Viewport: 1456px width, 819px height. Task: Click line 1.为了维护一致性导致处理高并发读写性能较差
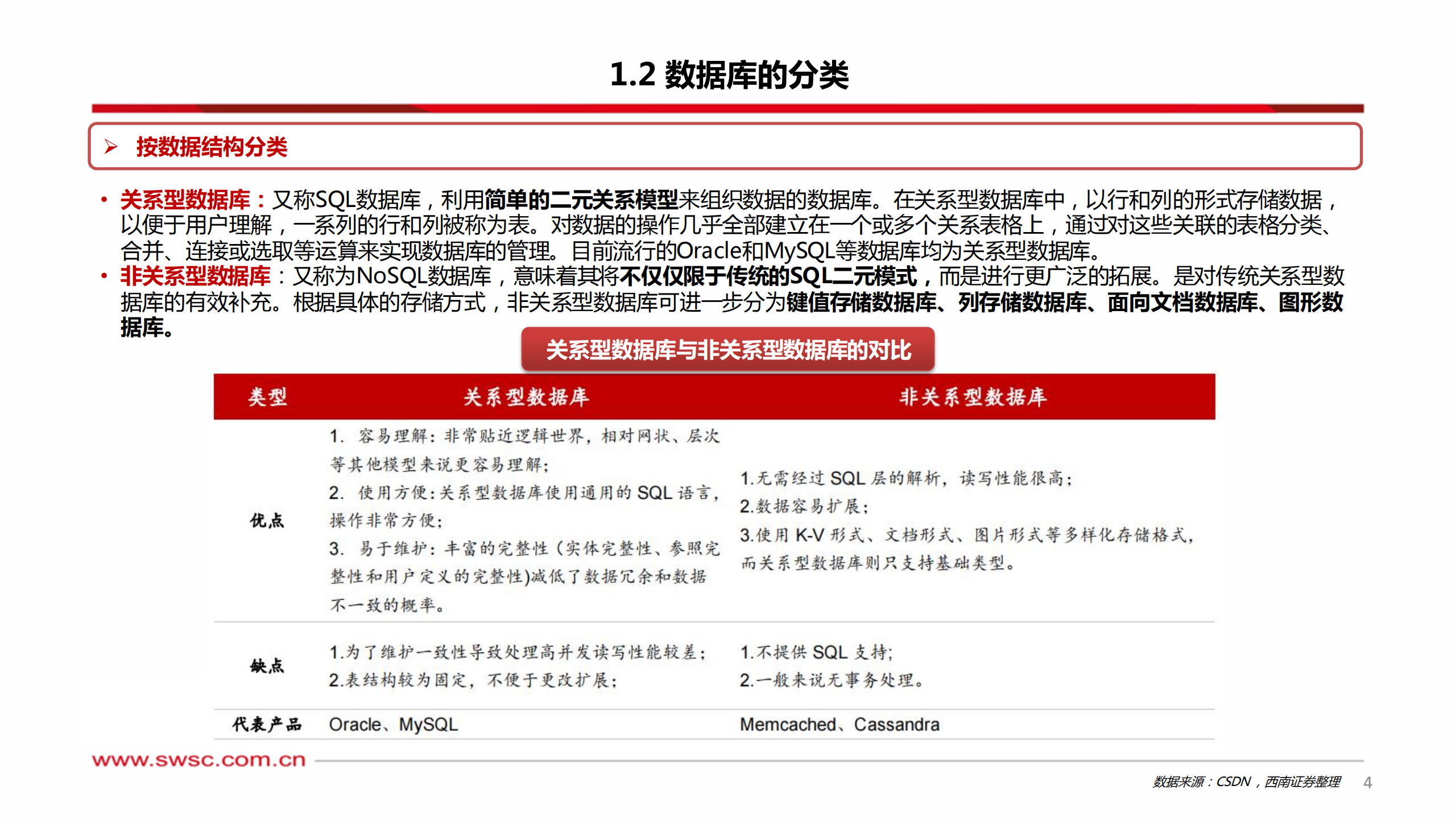tap(518, 652)
